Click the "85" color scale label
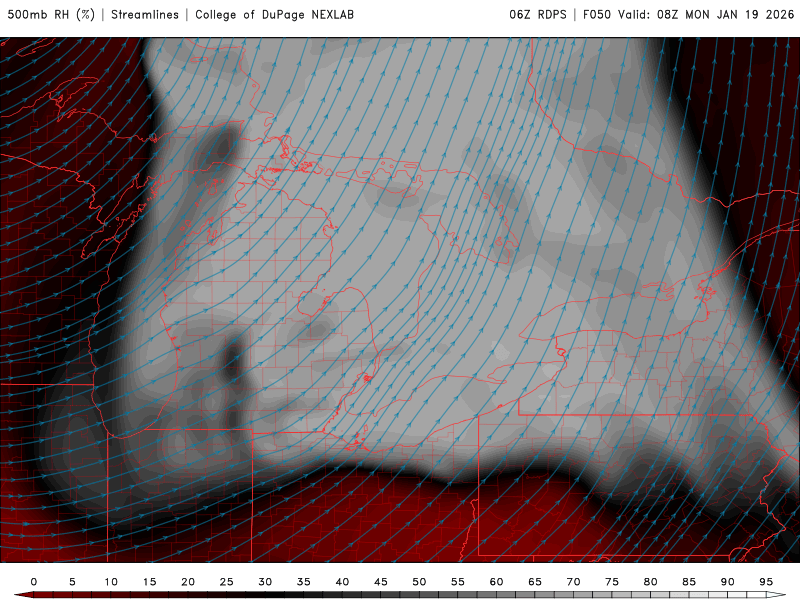The width and height of the screenshot is (800, 600). (689, 582)
